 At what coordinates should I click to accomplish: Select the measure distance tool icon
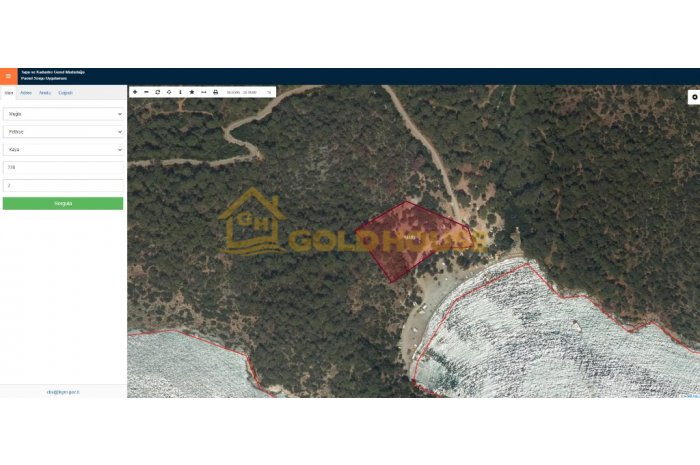[204, 92]
